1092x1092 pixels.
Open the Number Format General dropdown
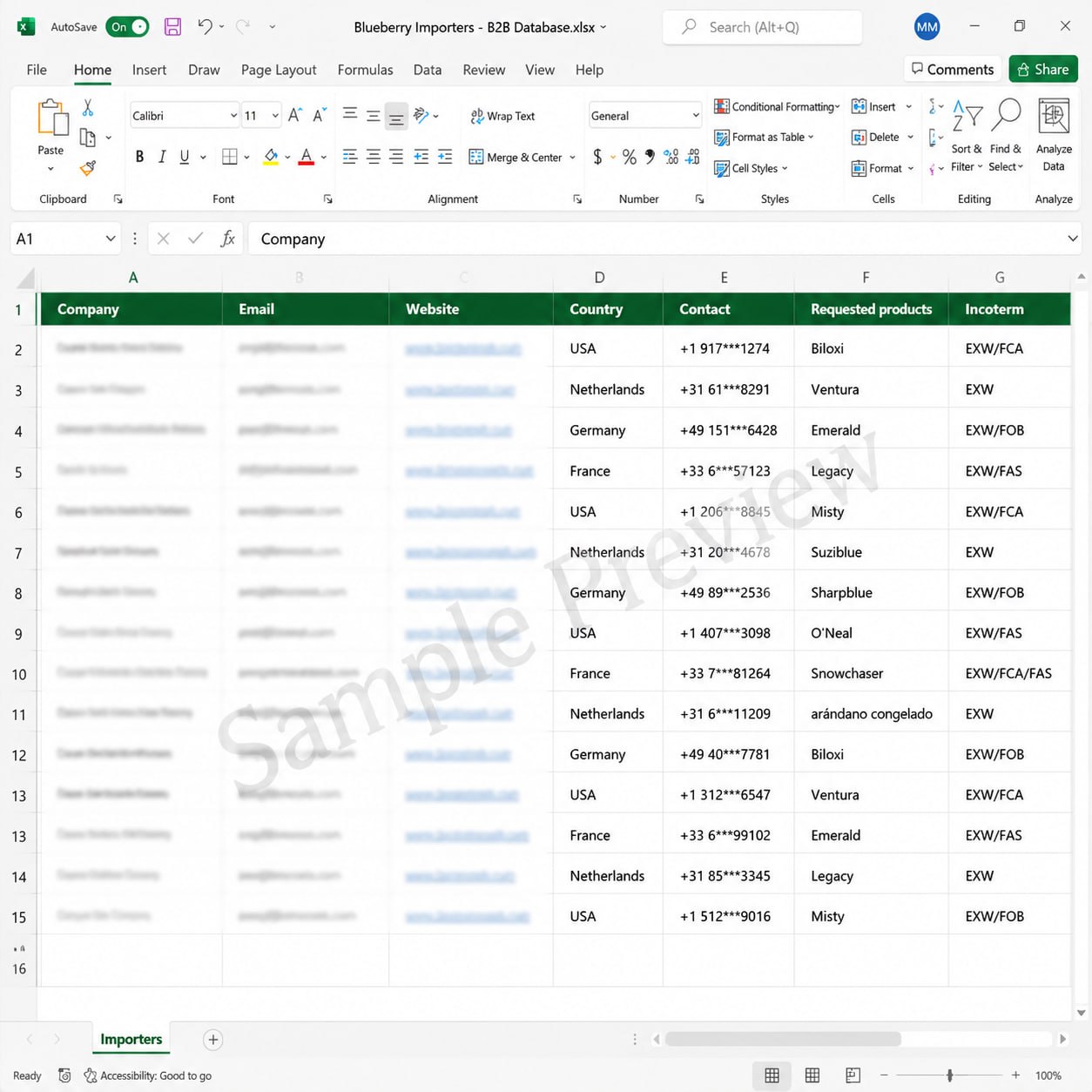tap(695, 116)
